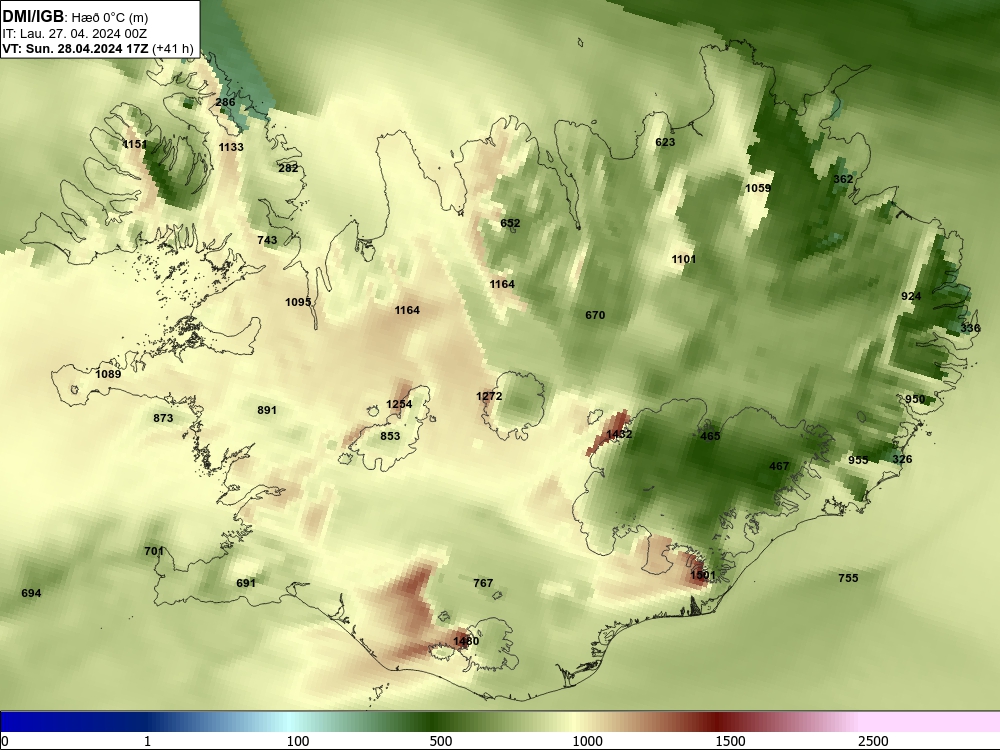The height and width of the screenshot is (750, 1000).
Task: Click the 924 value near east coast
Action: (911, 296)
